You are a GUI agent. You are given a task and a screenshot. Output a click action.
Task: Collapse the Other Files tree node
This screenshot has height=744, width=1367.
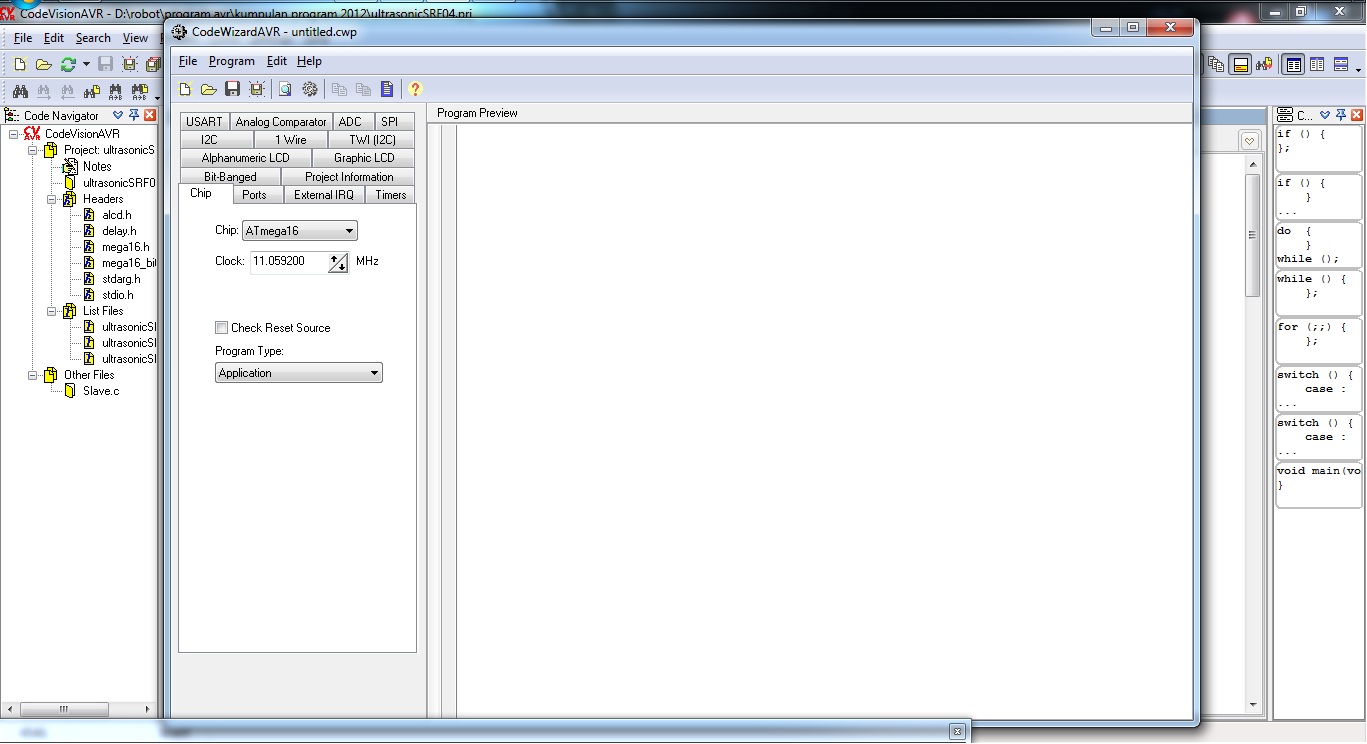pyautogui.click(x=33, y=375)
